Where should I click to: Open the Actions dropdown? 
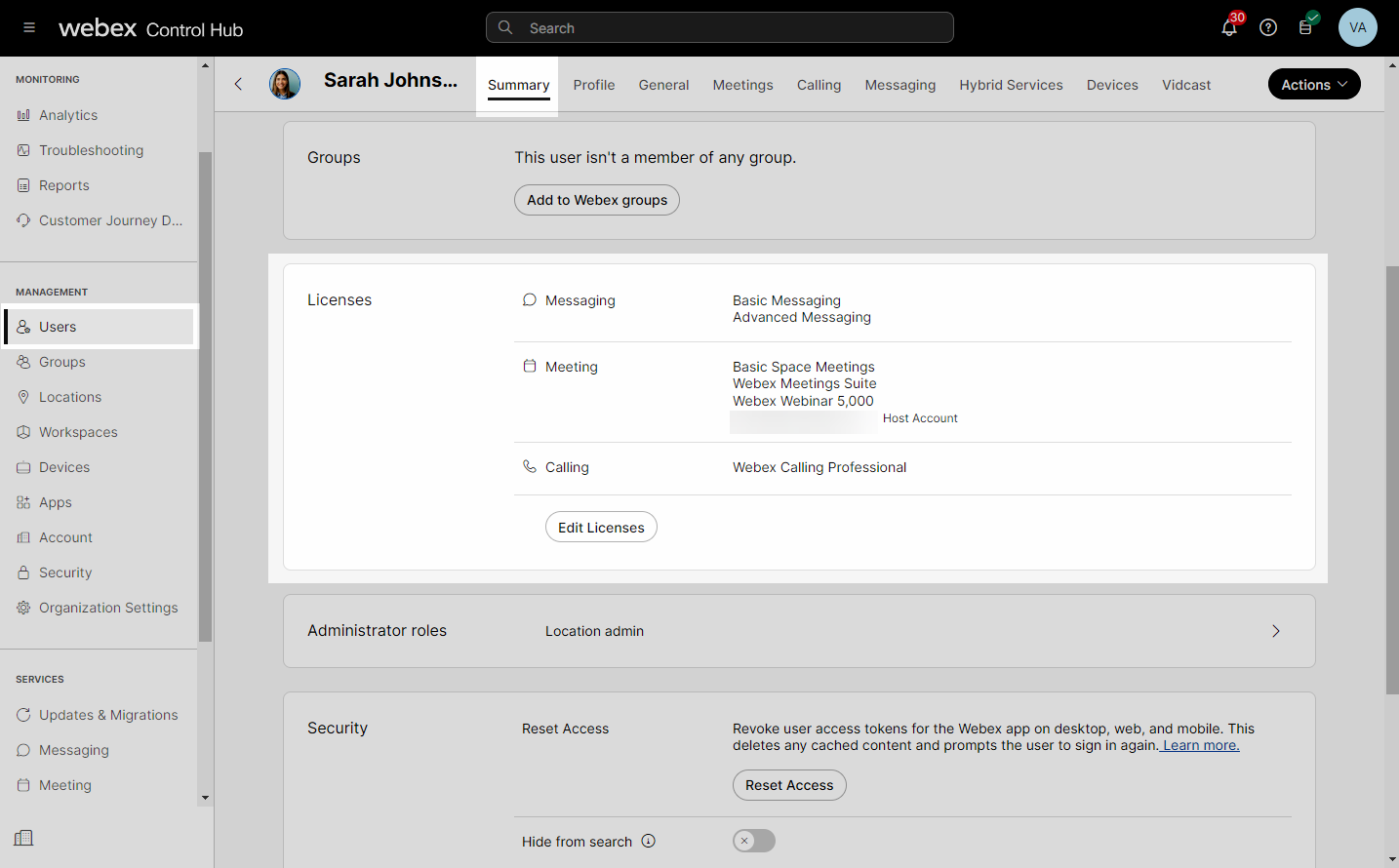point(1314,84)
